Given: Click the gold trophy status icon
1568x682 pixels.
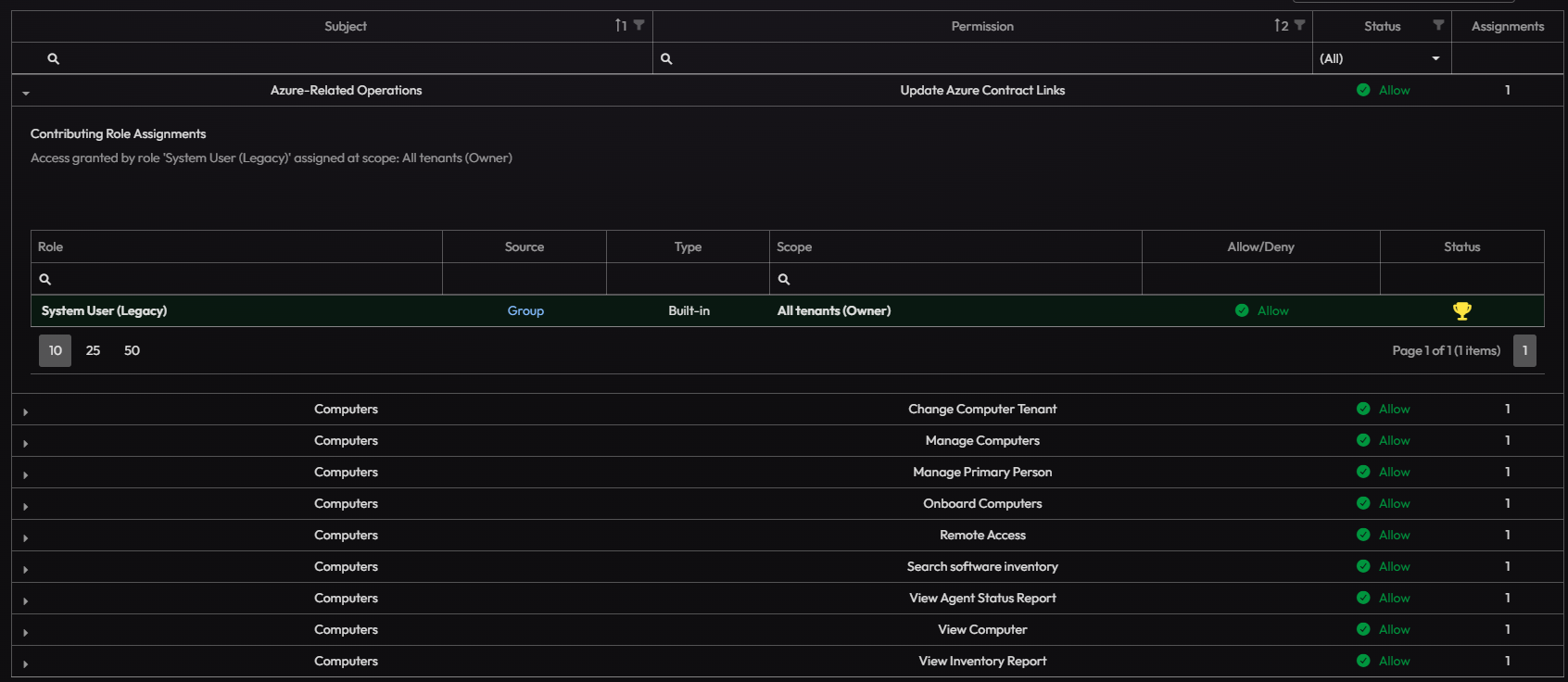Looking at the screenshot, I should [1462, 311].
